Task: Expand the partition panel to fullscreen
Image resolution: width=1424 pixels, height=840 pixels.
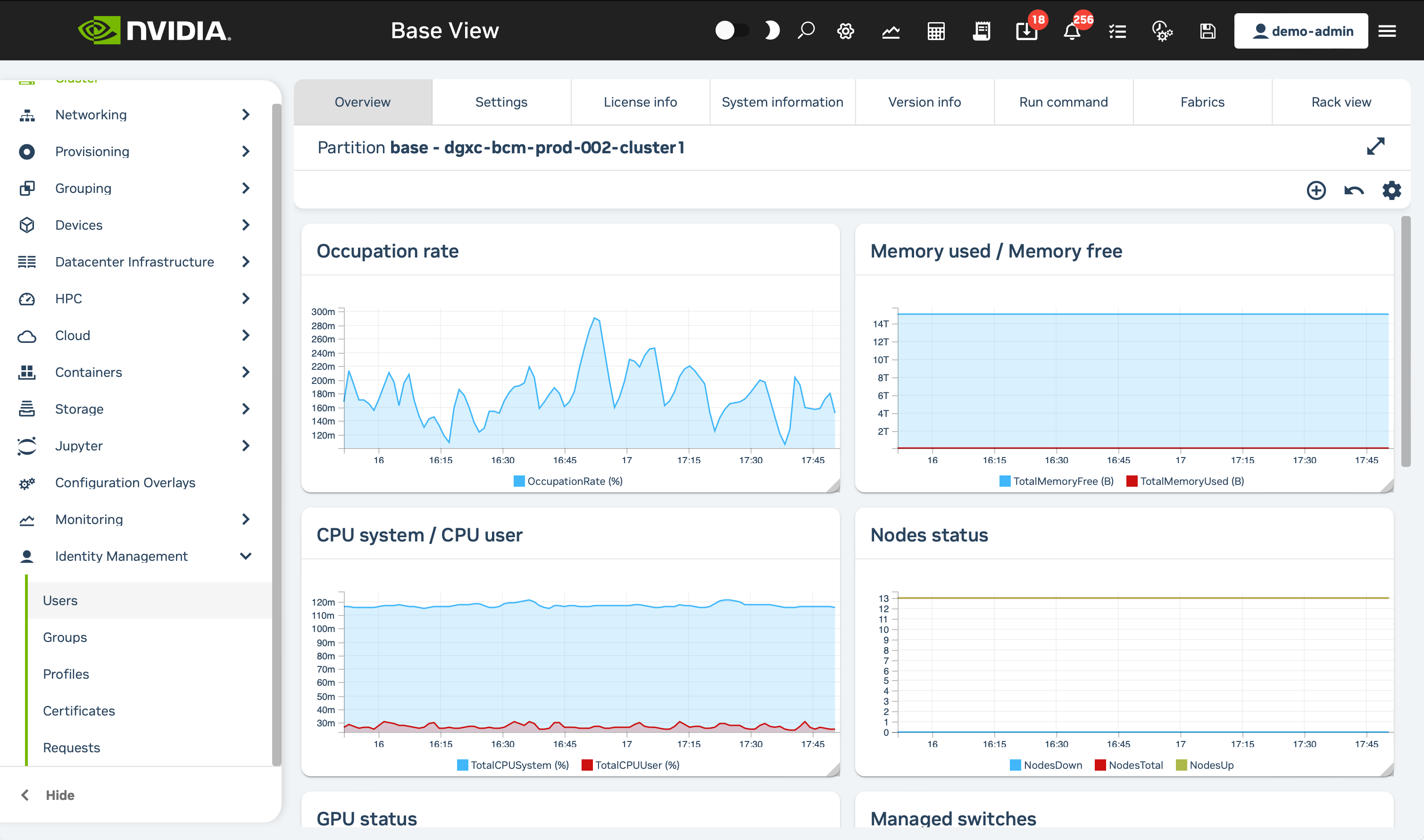Action: [x=1375, y=146]
